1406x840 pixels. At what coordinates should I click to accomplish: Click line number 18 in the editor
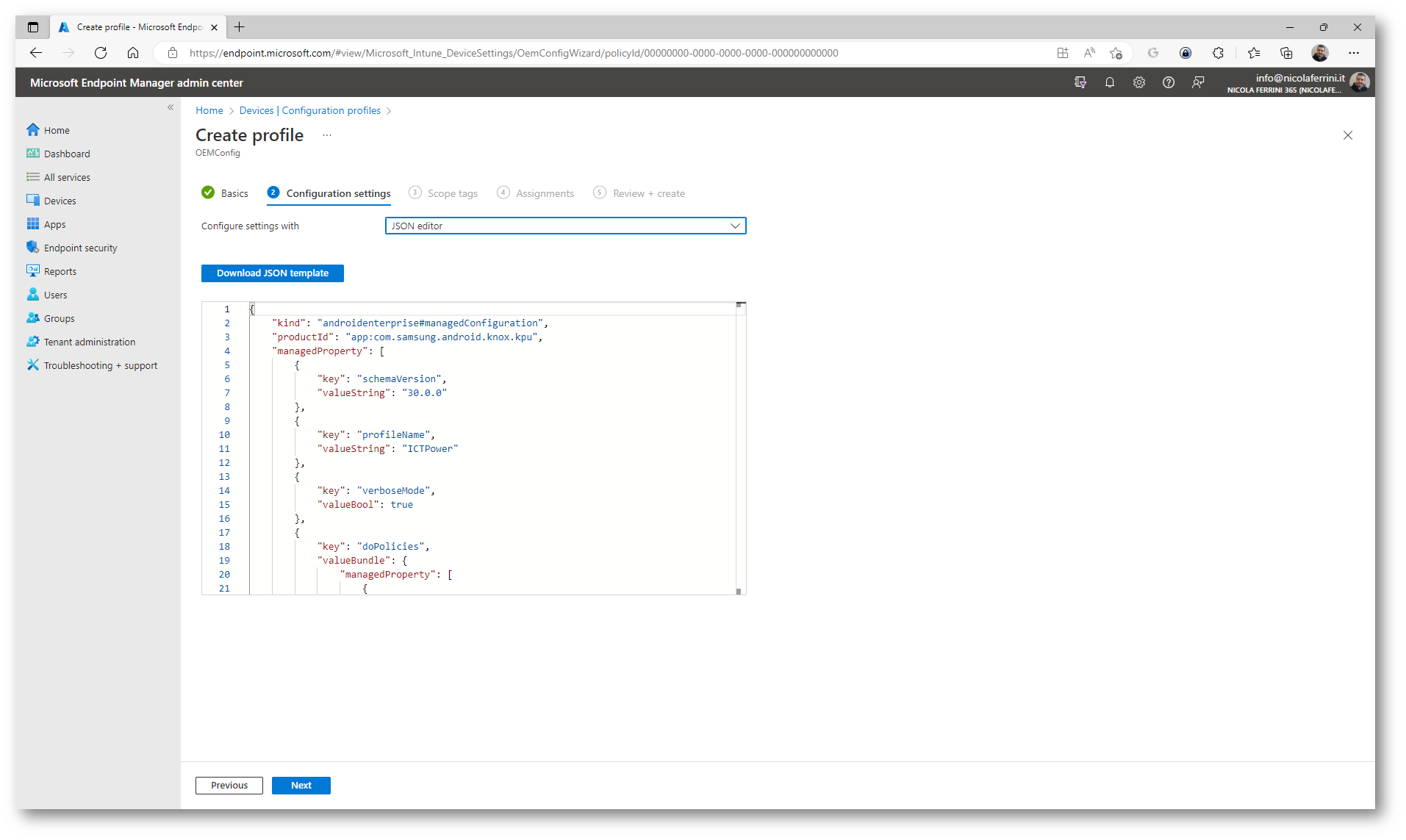pos(224,546)
